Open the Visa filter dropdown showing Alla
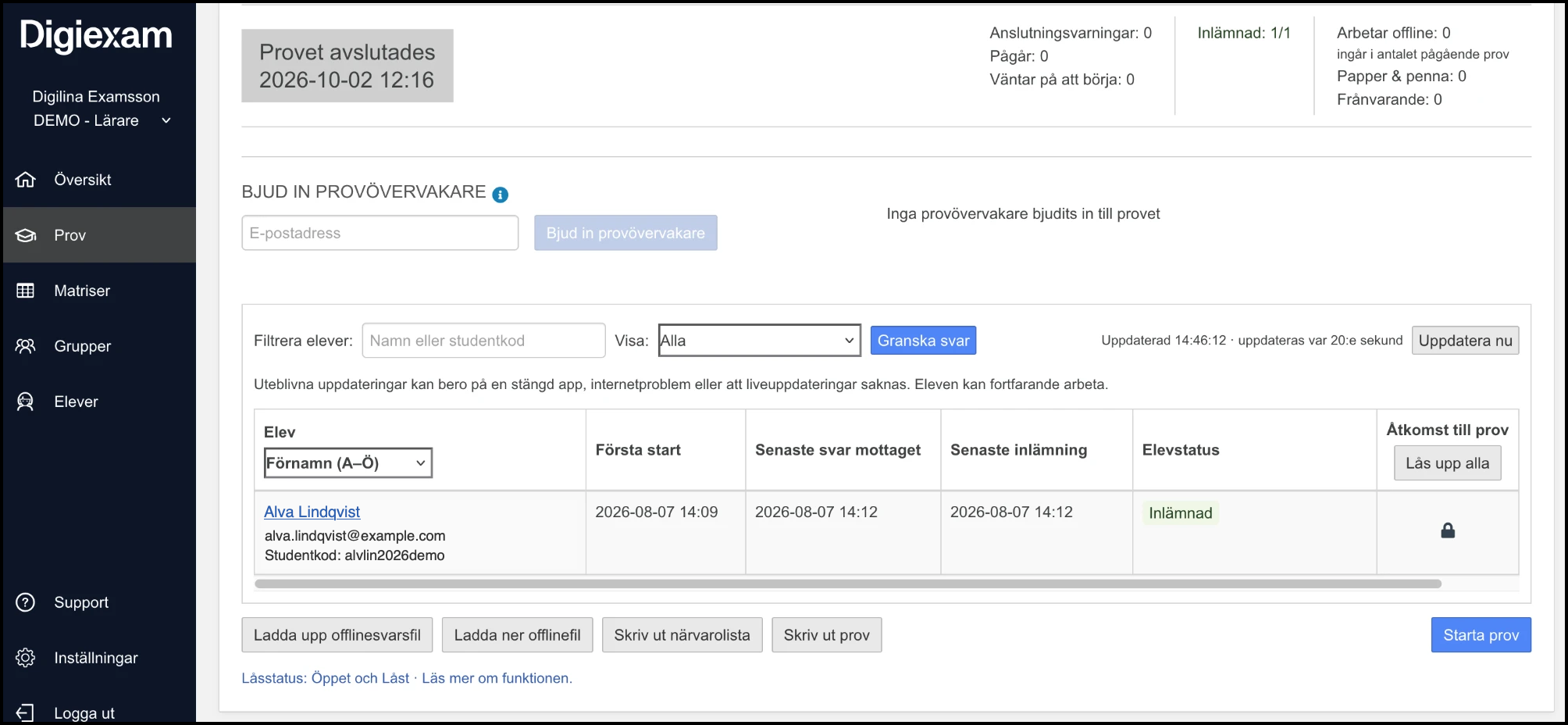This screenshot has height=725, width=1568. [759, 341]
